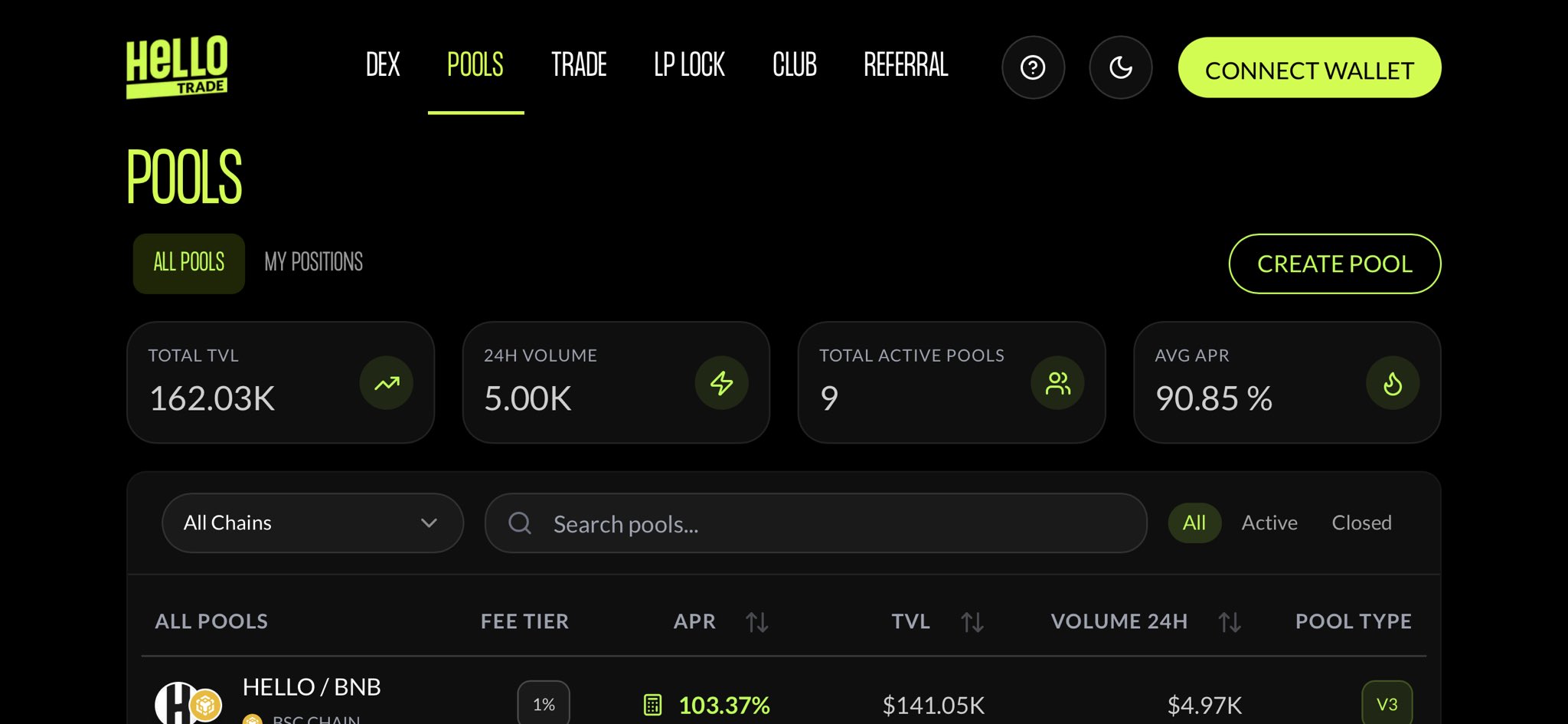1568x724 pixels.
Task: Open the LP Lock navigation menu
Action: coord(689,65)
